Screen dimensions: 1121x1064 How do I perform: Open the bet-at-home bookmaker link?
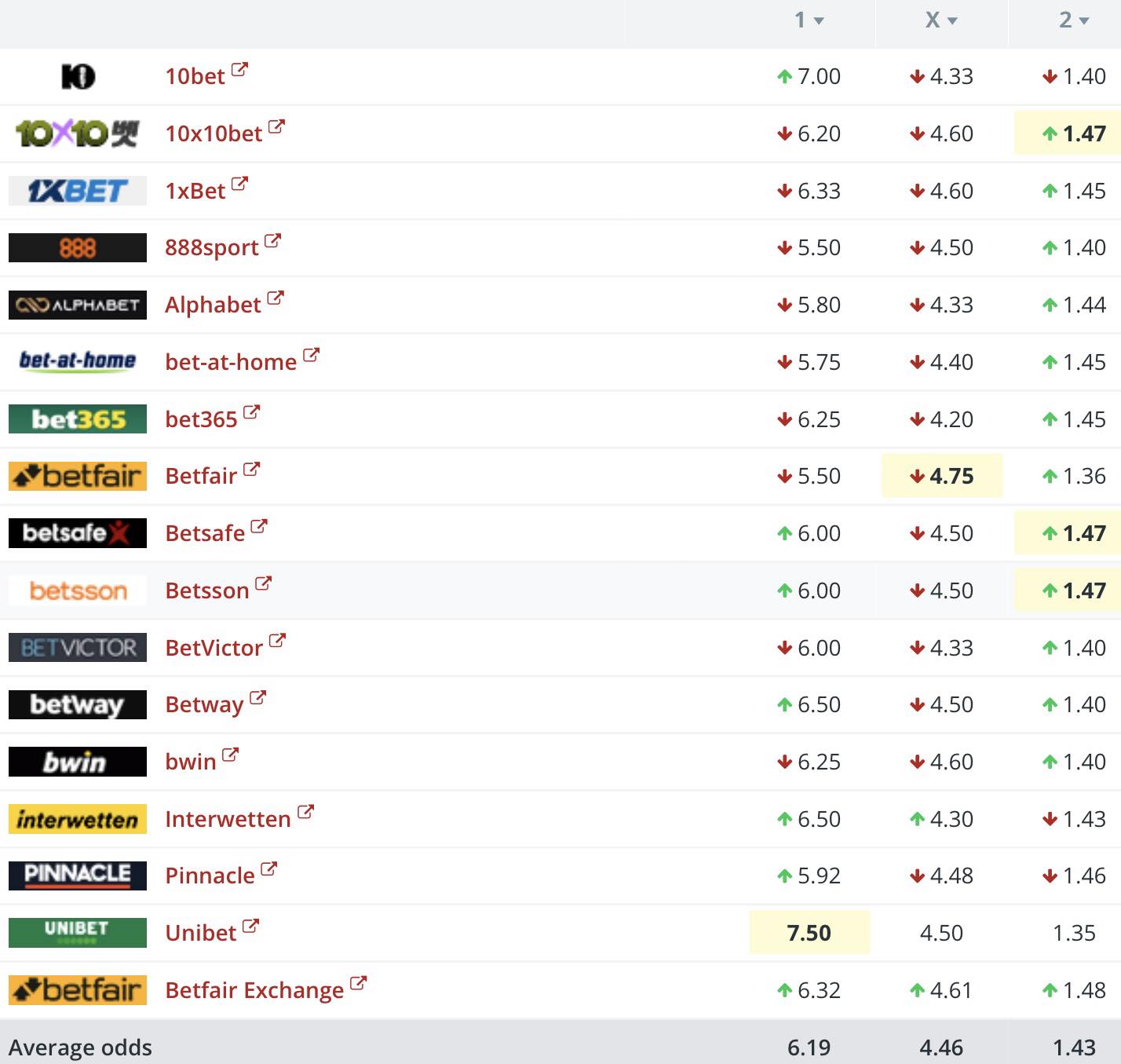click(231, 362)
